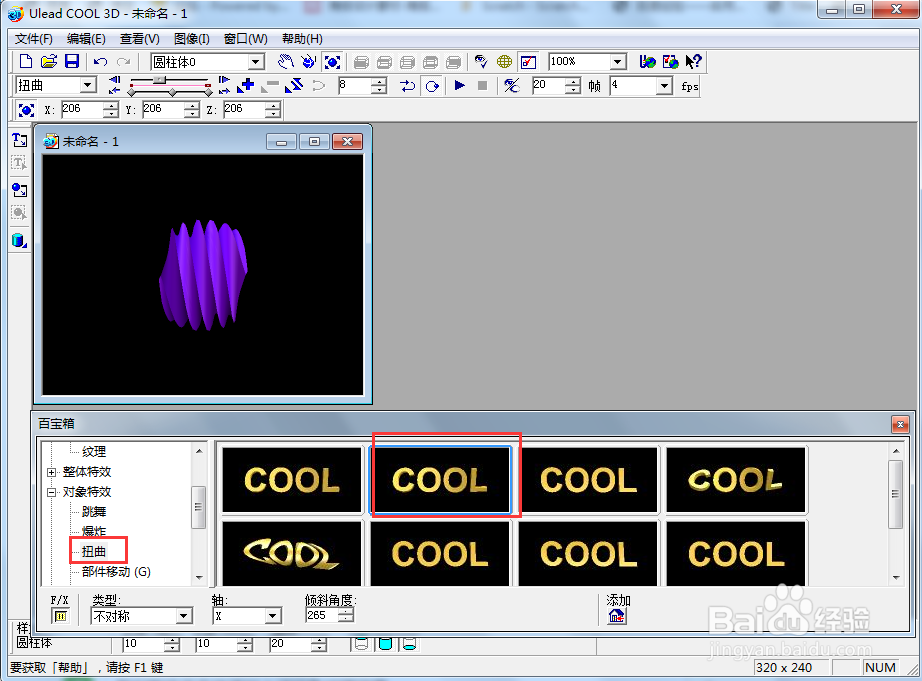Select the edit text tool in the left sidebar
The width and height of the screenshot is (922, 681).
click(19, 163)
